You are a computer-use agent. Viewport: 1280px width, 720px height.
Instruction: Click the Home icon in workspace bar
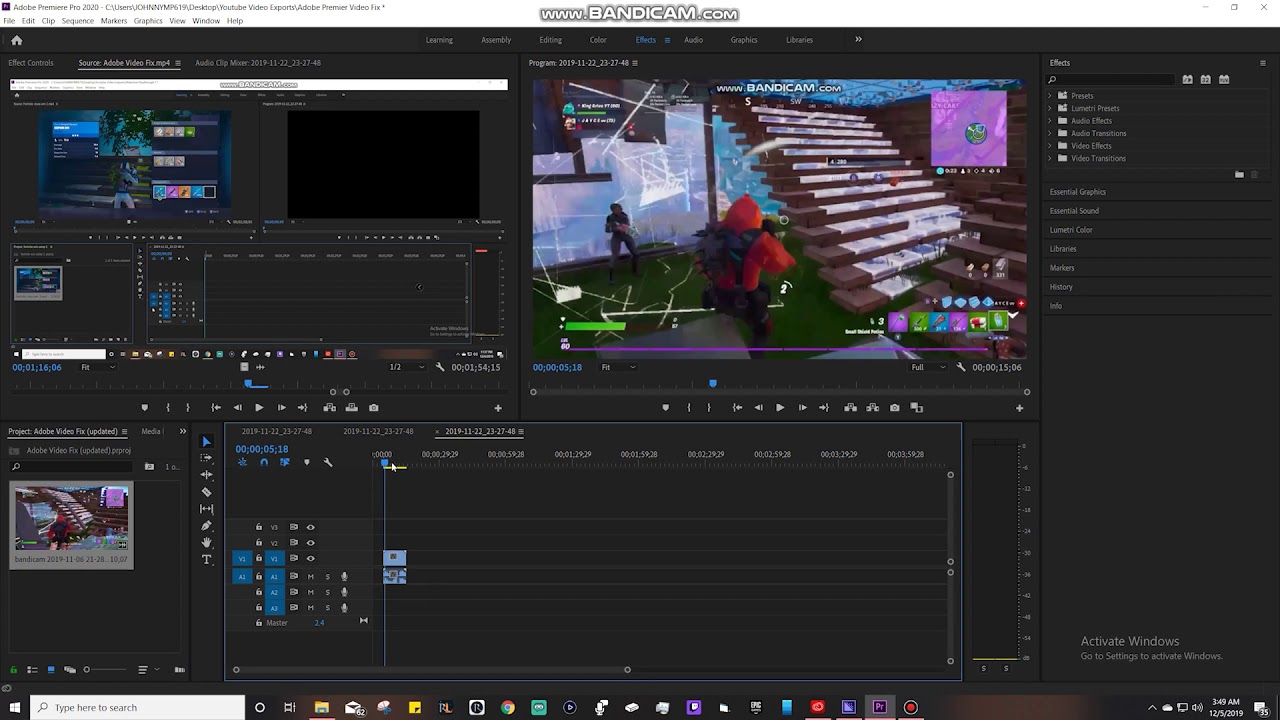click(16, 40)
